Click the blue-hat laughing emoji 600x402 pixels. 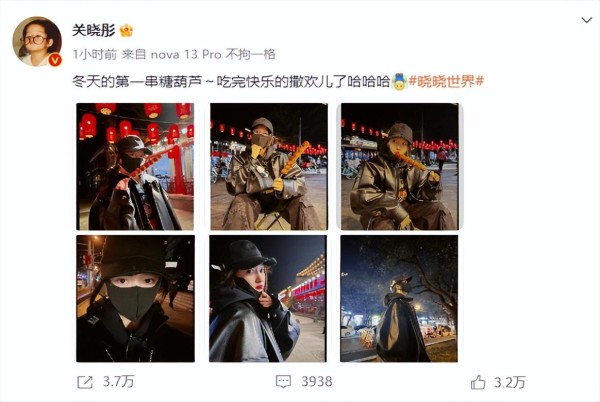(x=399, y=81)
